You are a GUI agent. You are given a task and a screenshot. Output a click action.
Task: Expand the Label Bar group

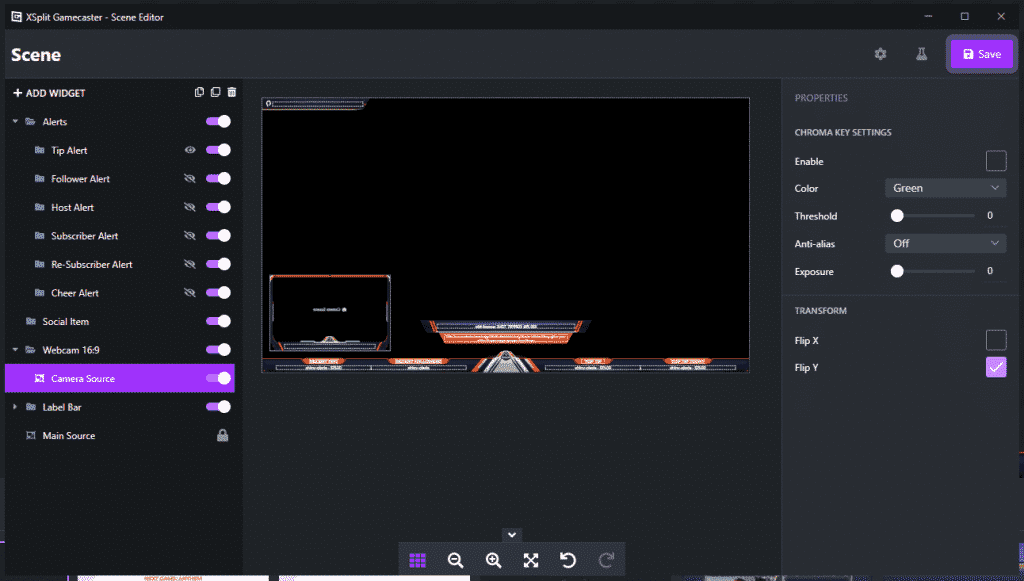pos(15,407)
